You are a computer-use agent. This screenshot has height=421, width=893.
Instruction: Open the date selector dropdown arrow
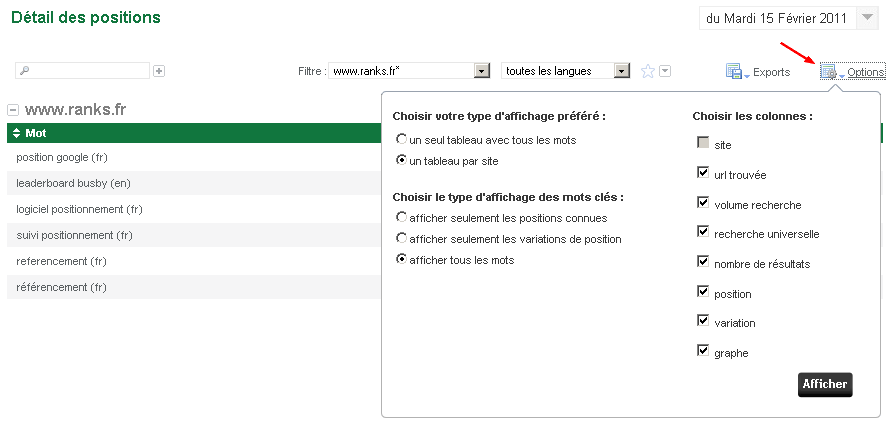[867, 18]
